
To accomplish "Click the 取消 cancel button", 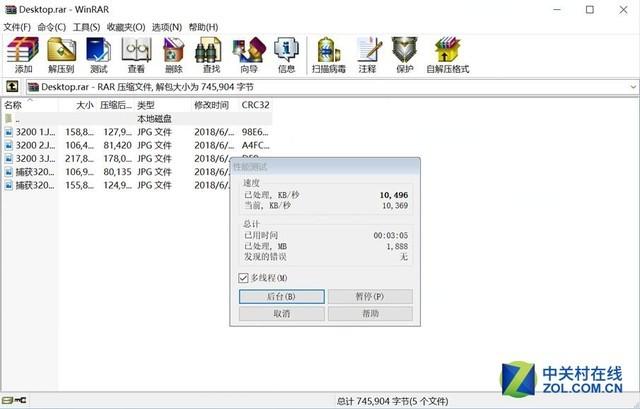I will 282,313.
